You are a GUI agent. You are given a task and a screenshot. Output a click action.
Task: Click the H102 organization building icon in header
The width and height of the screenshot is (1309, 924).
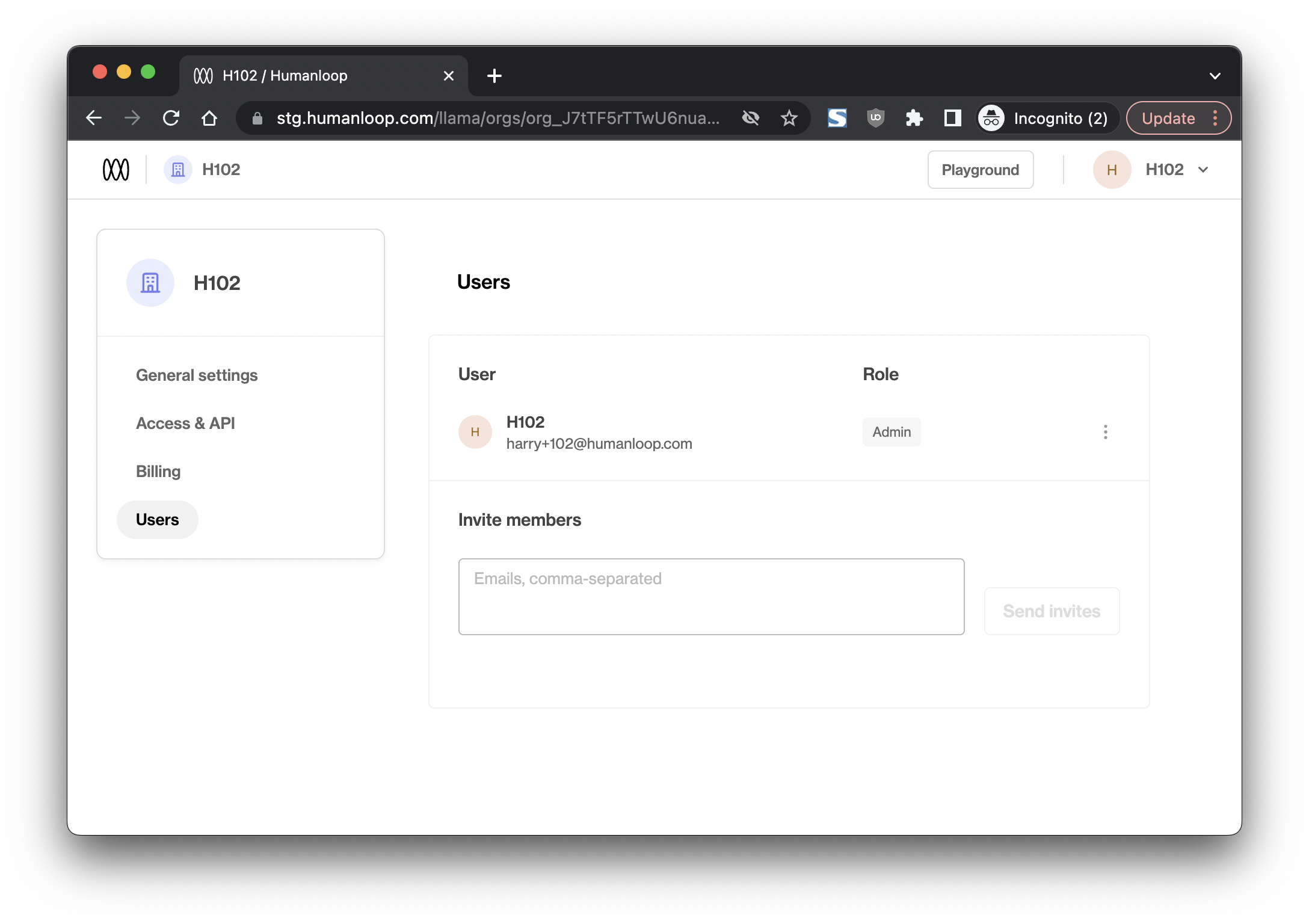(178, 170)
